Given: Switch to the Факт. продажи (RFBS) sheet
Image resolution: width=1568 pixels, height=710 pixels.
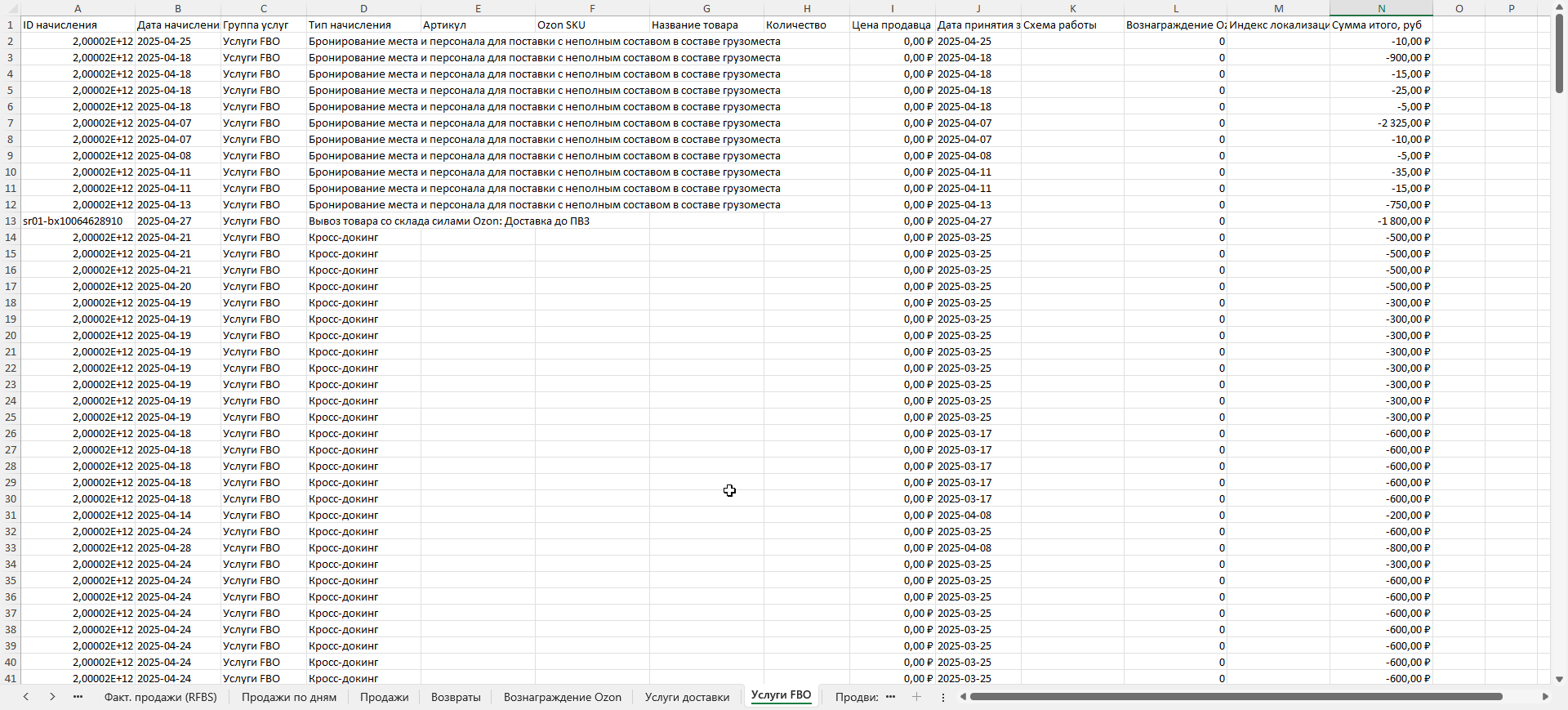Looking at the screenshot, I should [160, 697].
